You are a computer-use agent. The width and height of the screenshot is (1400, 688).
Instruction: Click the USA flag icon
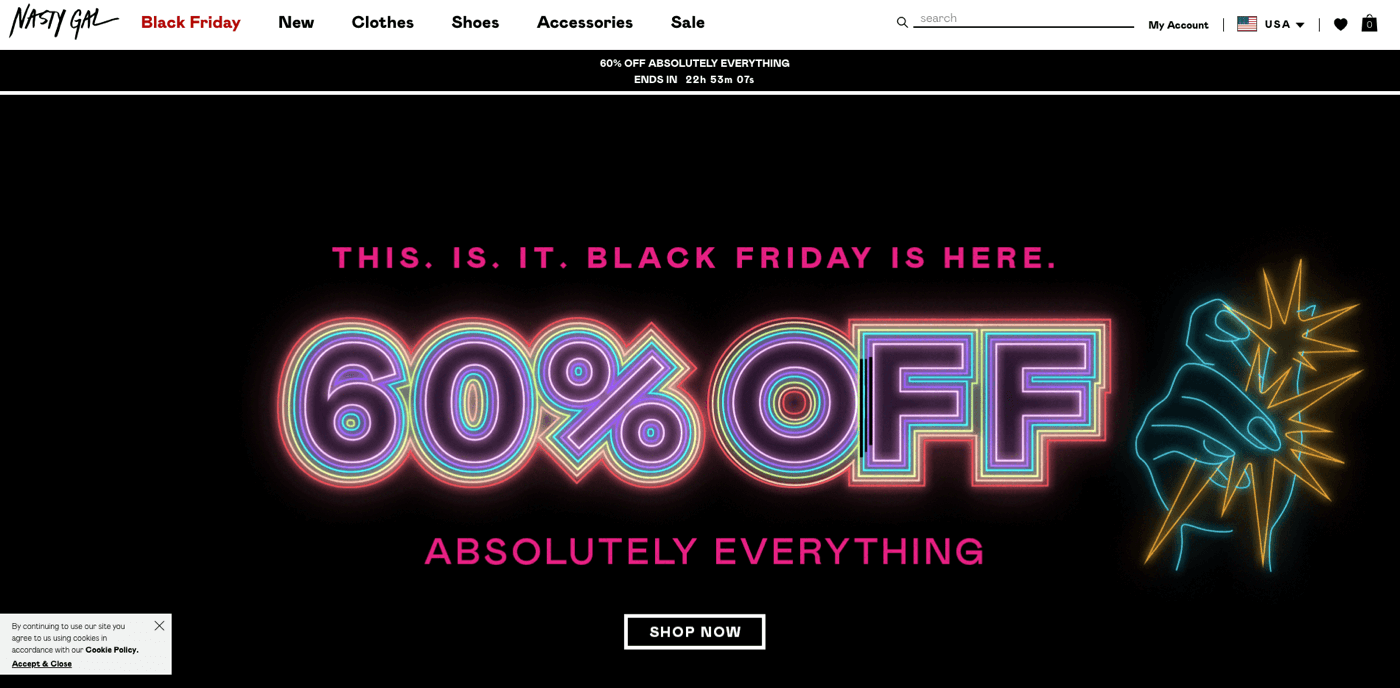[1247, 24]
